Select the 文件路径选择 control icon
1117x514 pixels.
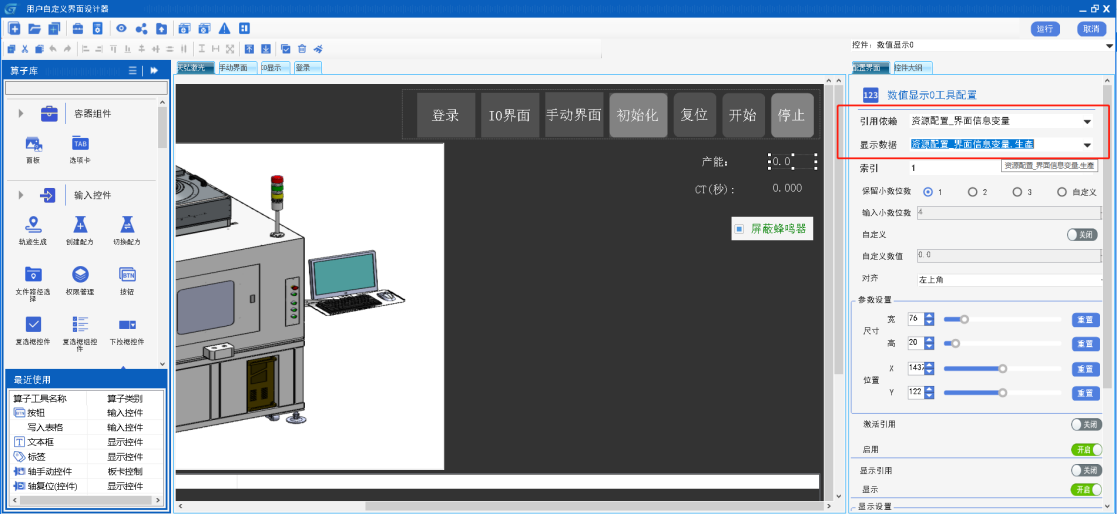click(x=33, y=274)
